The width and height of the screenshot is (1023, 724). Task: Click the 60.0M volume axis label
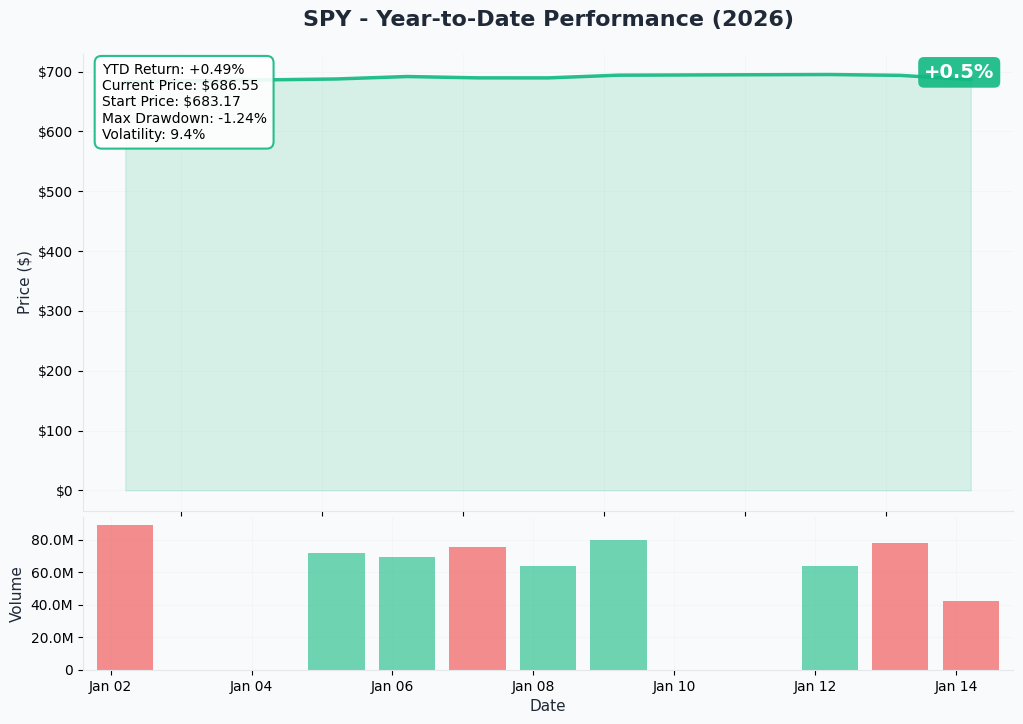tap(52, 573)
